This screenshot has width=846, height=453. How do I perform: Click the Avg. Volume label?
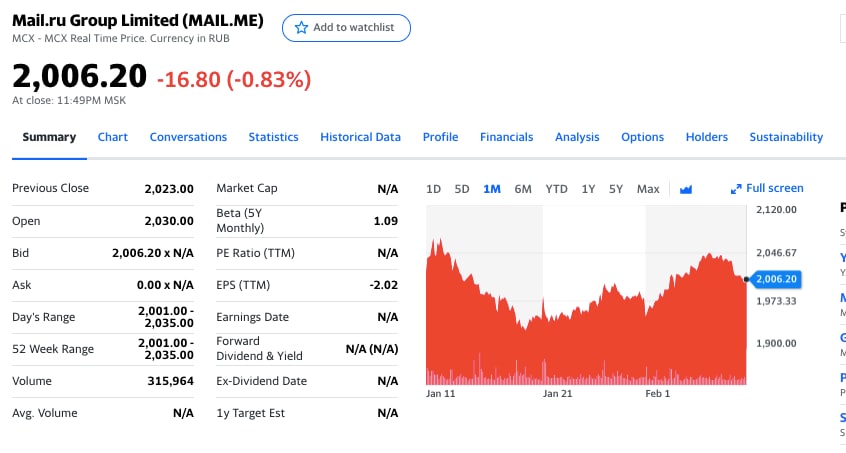click(x=45, y=413)
